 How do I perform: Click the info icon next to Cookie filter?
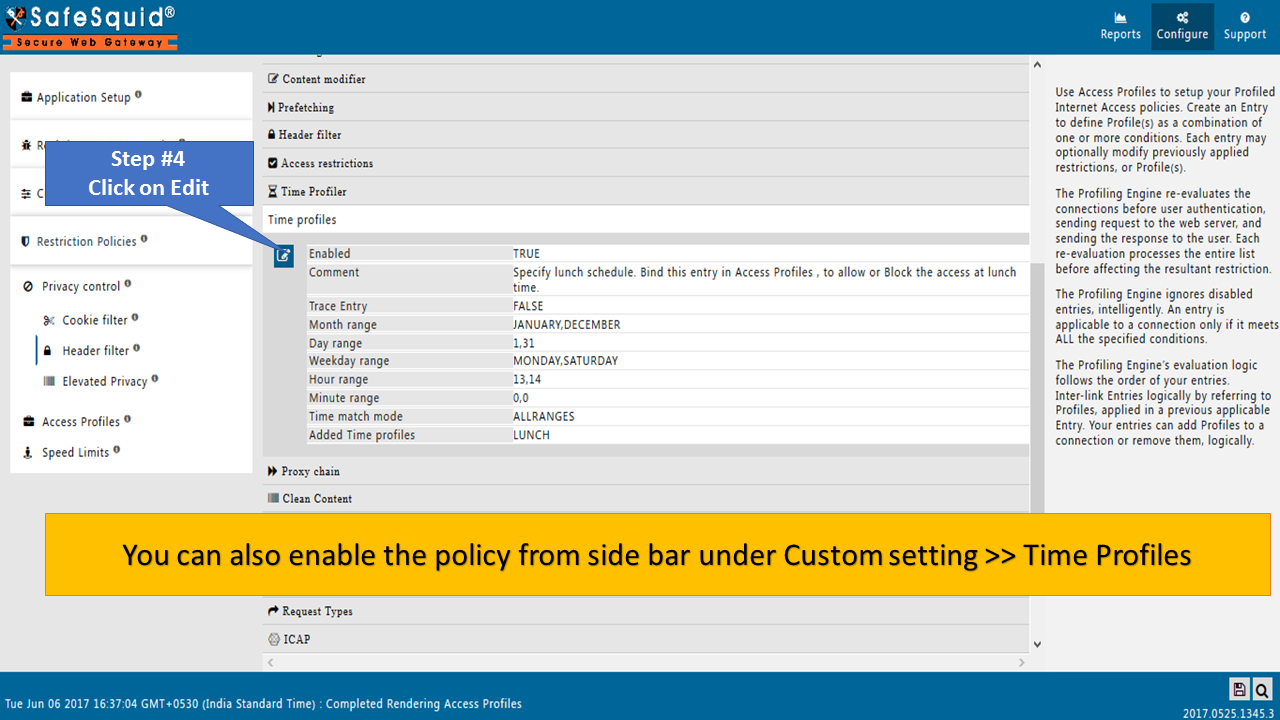pos(135,318)
